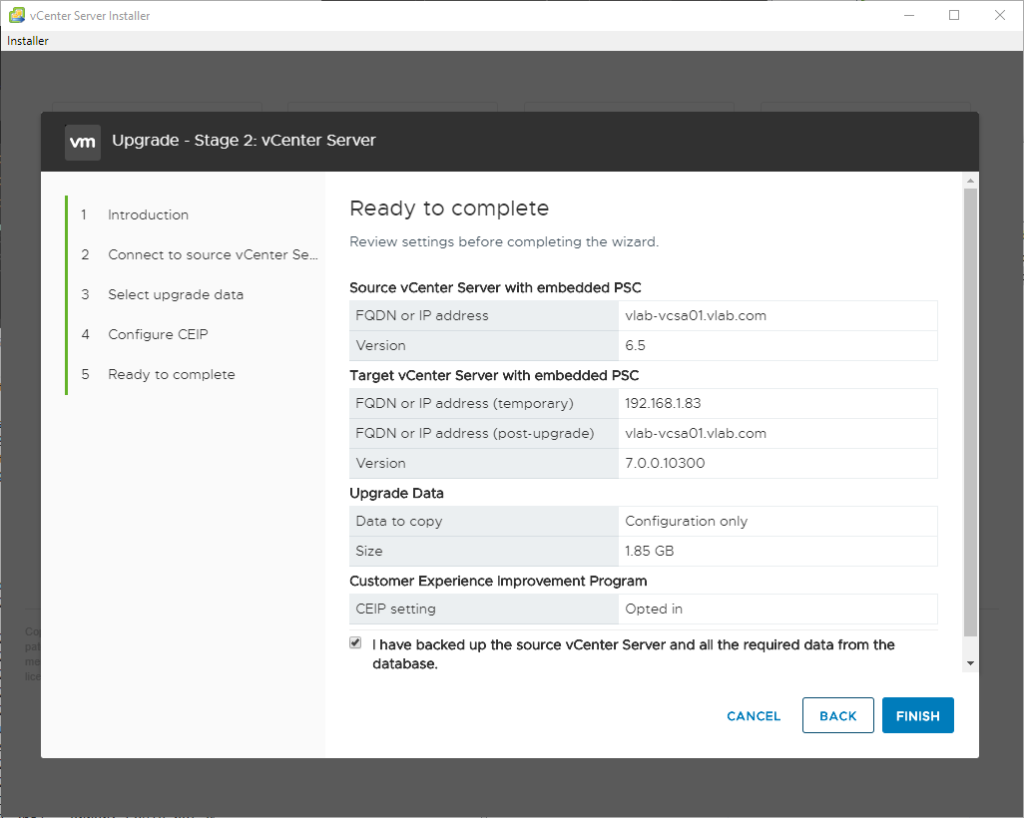The width and height of the screenshot is (1024, 818).
Task: Click 'Configuration only' data to copy value
Action: click(x=686, y=521)
